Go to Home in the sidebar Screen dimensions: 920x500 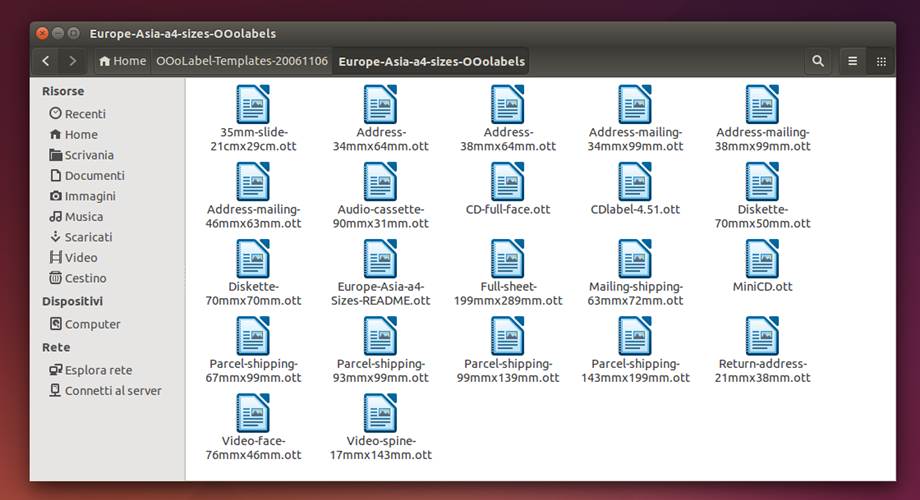click(x=74, y=134)
